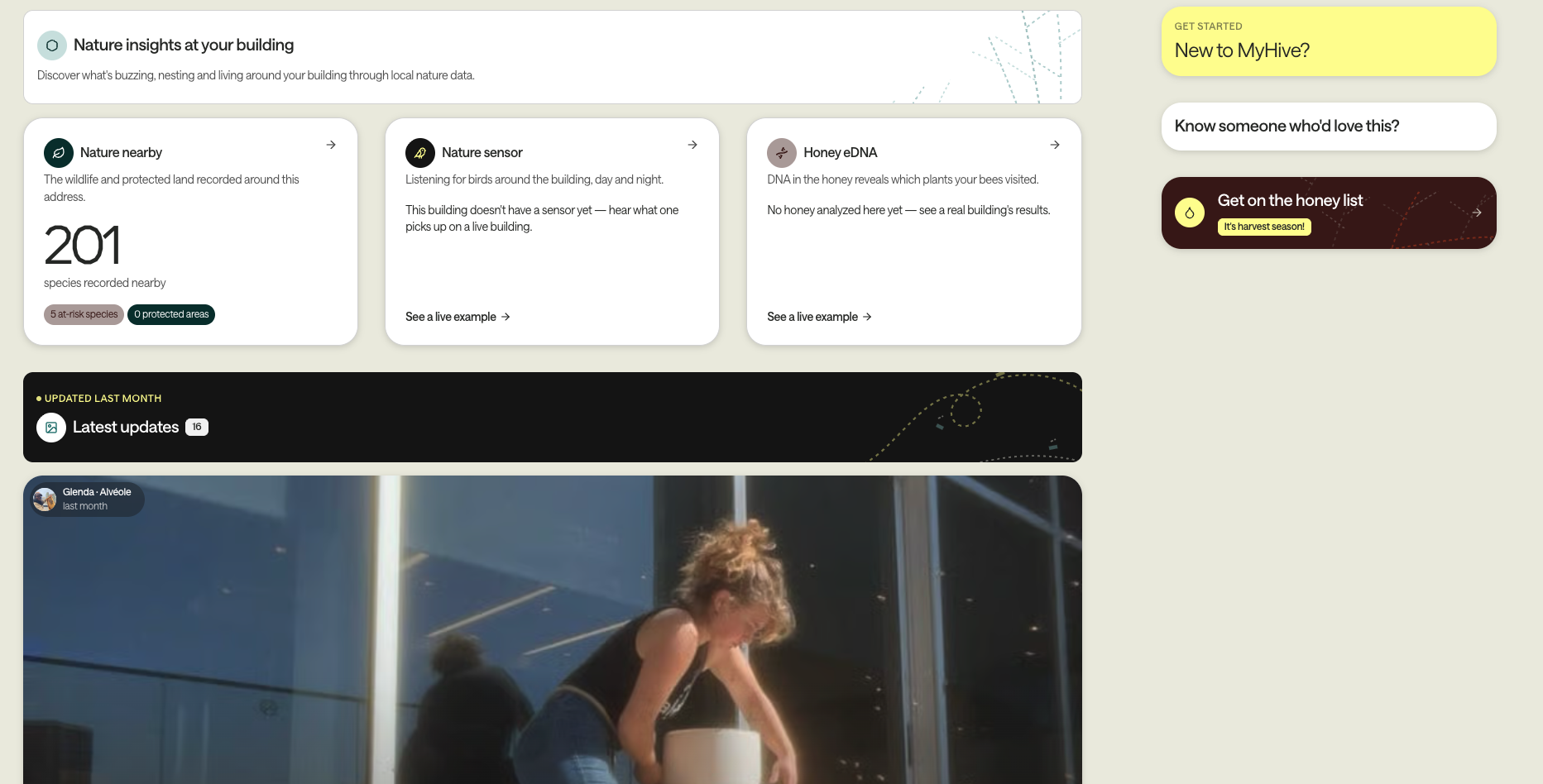This screenshot has height=784, width=1543.
Task: Click Nature insights at your building heading
Action: [x=184, y=45]
